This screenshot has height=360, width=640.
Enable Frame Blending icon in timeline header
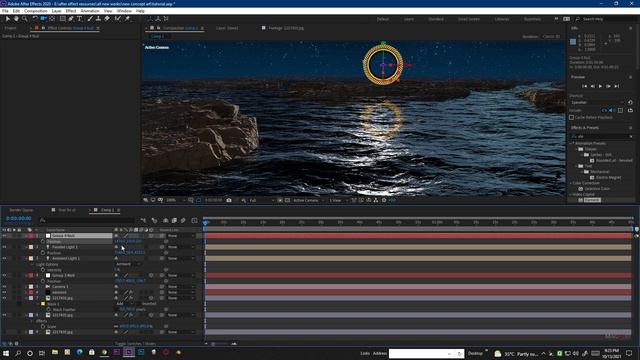tap(174, 220)
